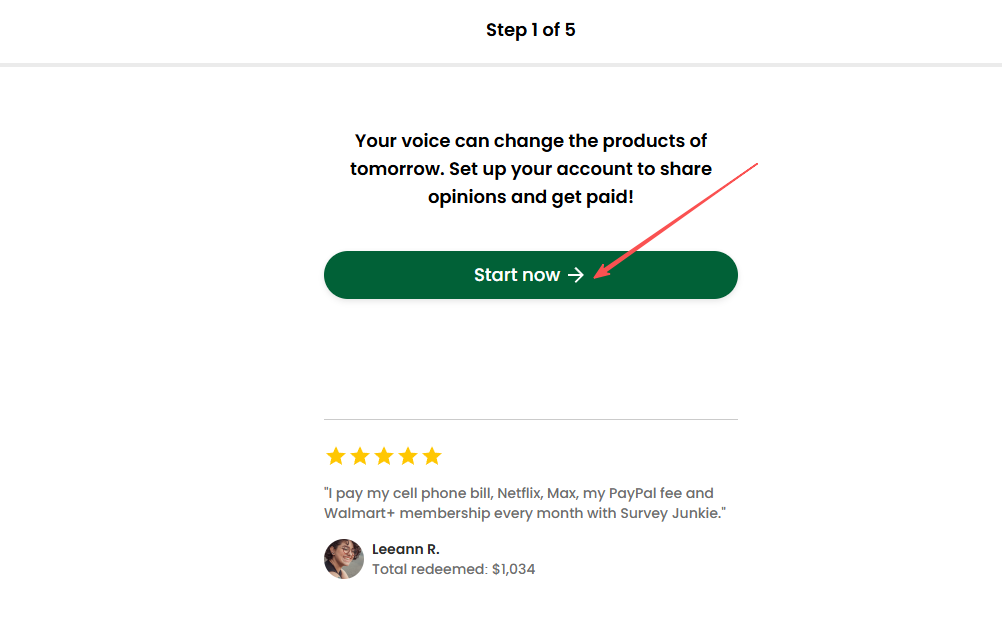Click the third (middle) rating star
This screenshot has width=1002, height=629.
pyautogui.click(x=384, y=456)
